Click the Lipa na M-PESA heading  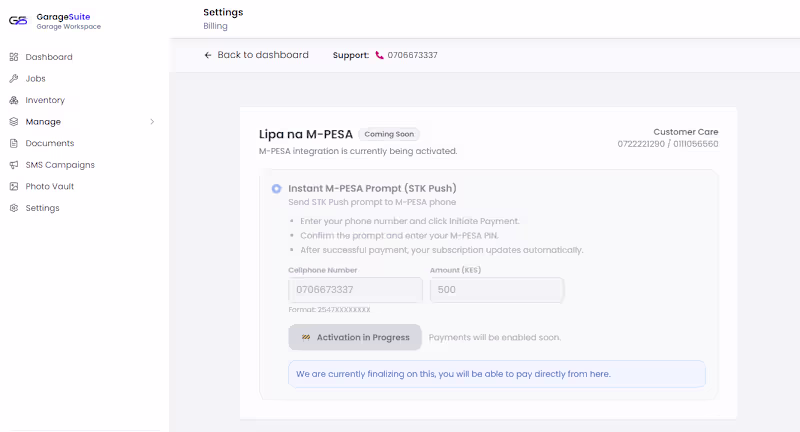pyautogui.click(x=306, y=134)
